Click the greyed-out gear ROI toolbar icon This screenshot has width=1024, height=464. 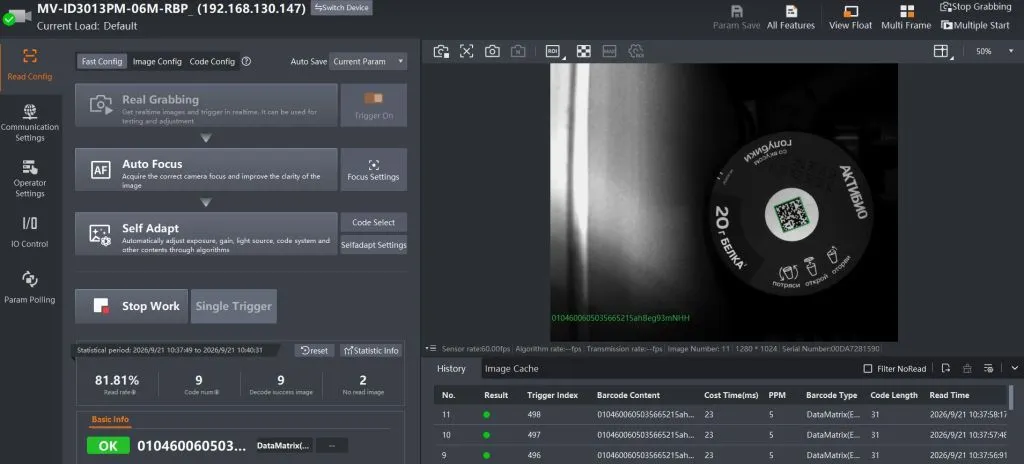636,52
